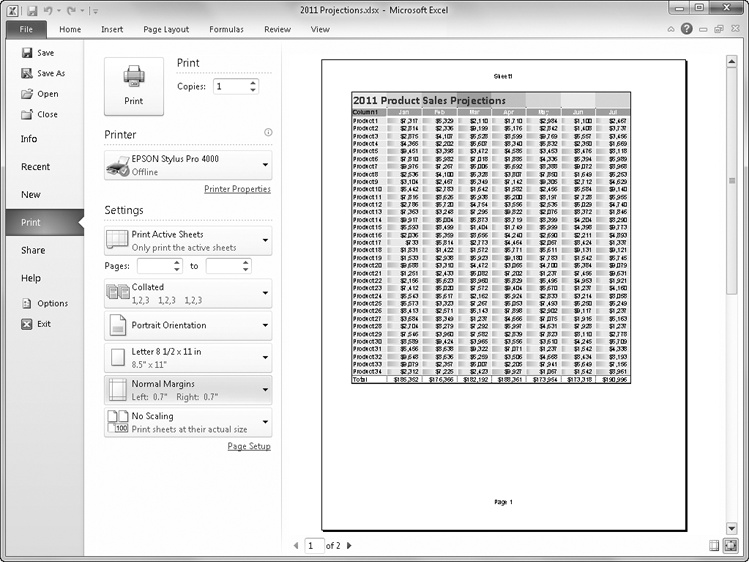The image size is (749, 562).
Task: Switch to the Formulas tab
Action: [226, 29]
